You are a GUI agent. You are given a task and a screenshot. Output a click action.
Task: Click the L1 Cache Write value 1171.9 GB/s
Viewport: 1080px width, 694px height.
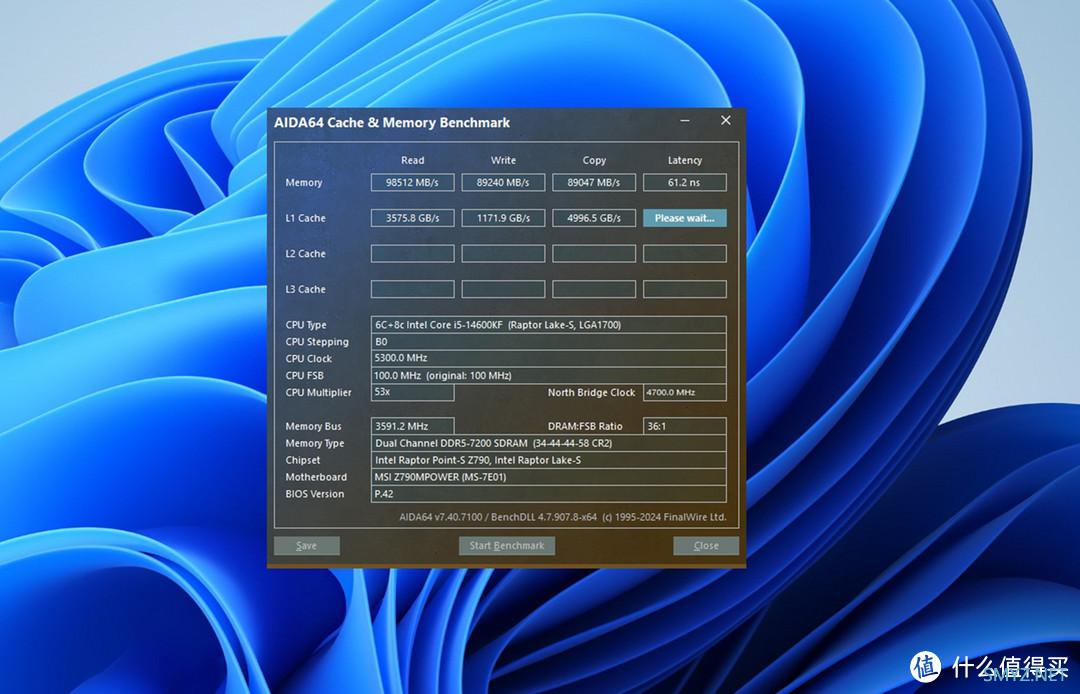(503, 218)
